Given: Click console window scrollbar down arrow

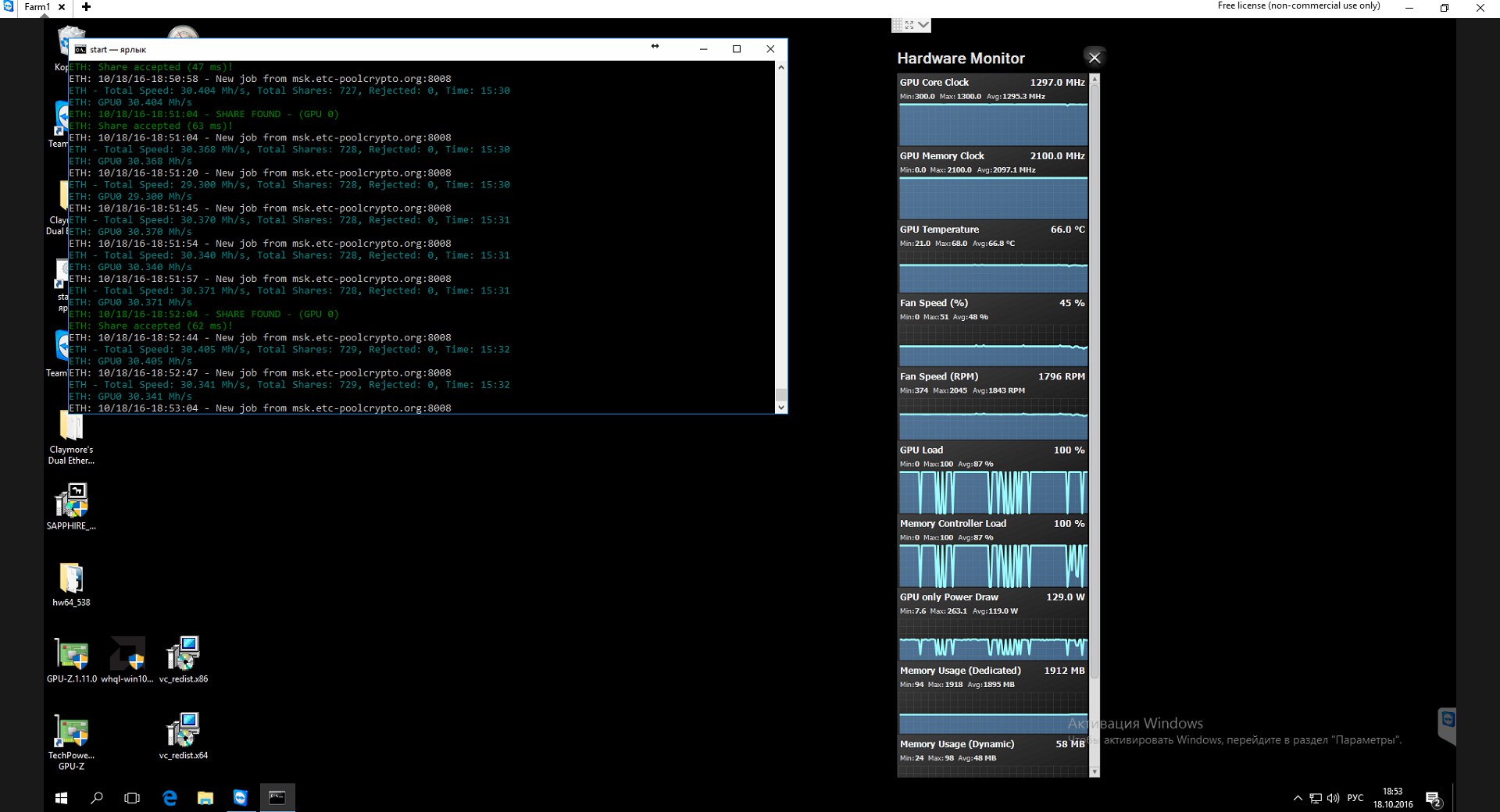Looking at the screenshot, I should (780, 407).
